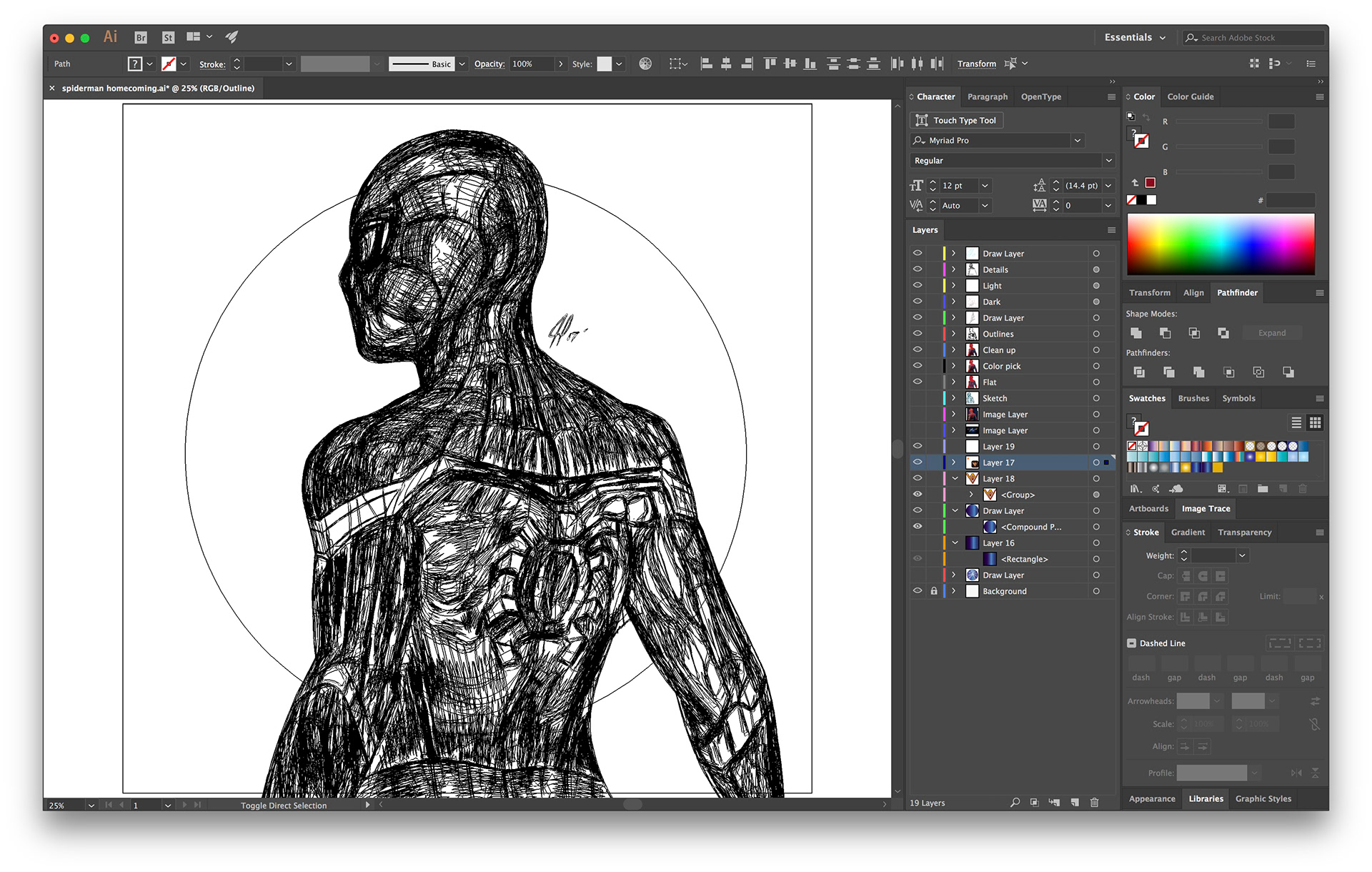
Task: Hide the Outlines layer
Action: pyautogui.click(x=918, y=334)
